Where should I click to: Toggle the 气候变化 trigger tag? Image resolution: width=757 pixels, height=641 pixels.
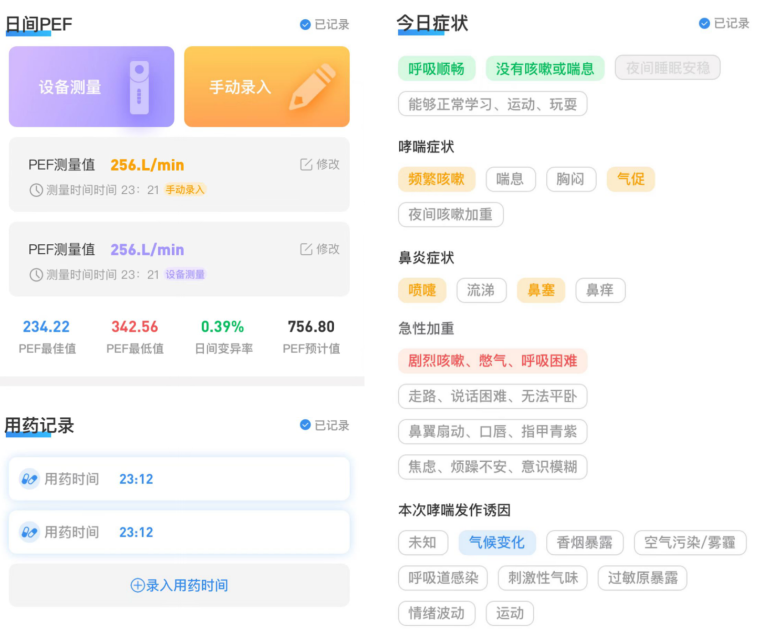[497, 542]
